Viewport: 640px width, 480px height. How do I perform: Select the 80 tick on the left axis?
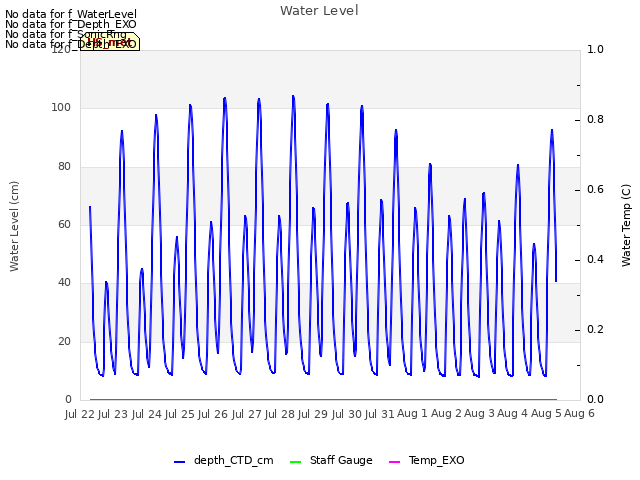pos(64,167)
